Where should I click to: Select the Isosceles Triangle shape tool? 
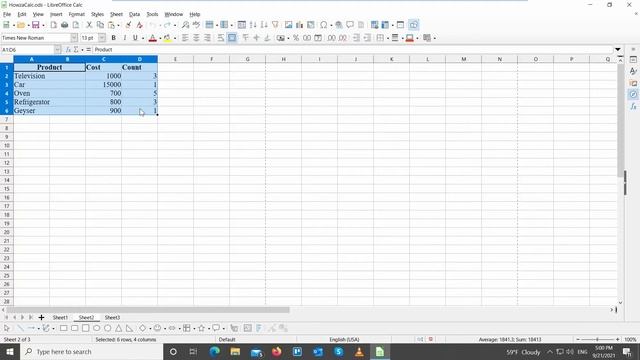(x=118, y=328)
